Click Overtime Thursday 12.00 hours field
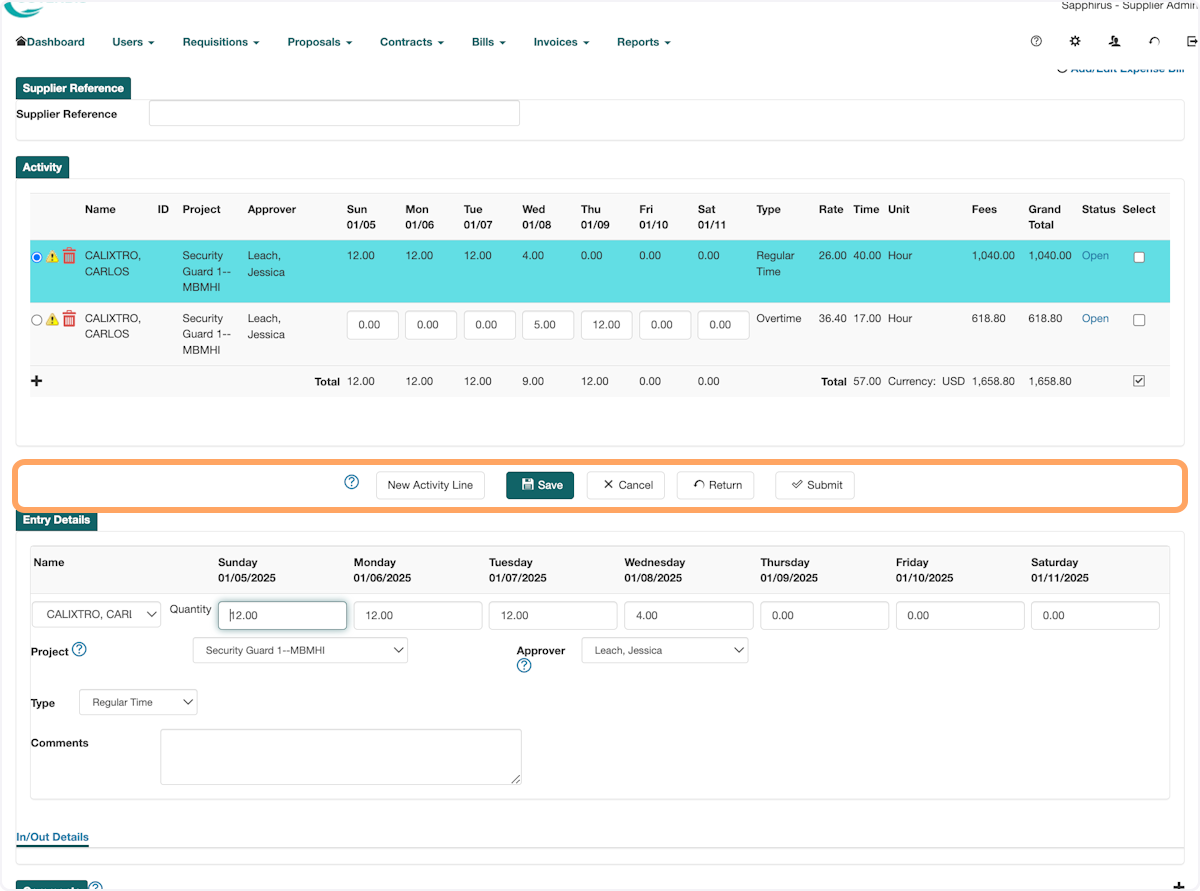The width and height of the screenshot is (1200, 891). [606, 325]
